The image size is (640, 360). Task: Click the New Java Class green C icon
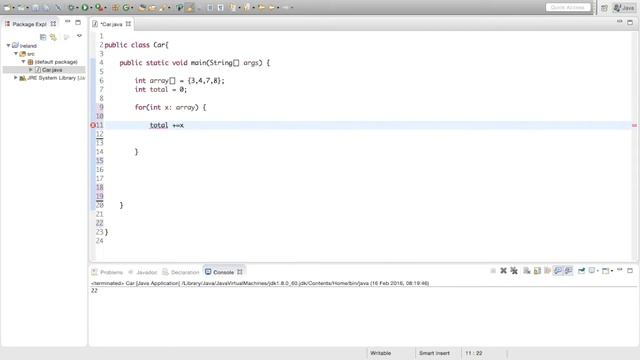click(126, 7)
